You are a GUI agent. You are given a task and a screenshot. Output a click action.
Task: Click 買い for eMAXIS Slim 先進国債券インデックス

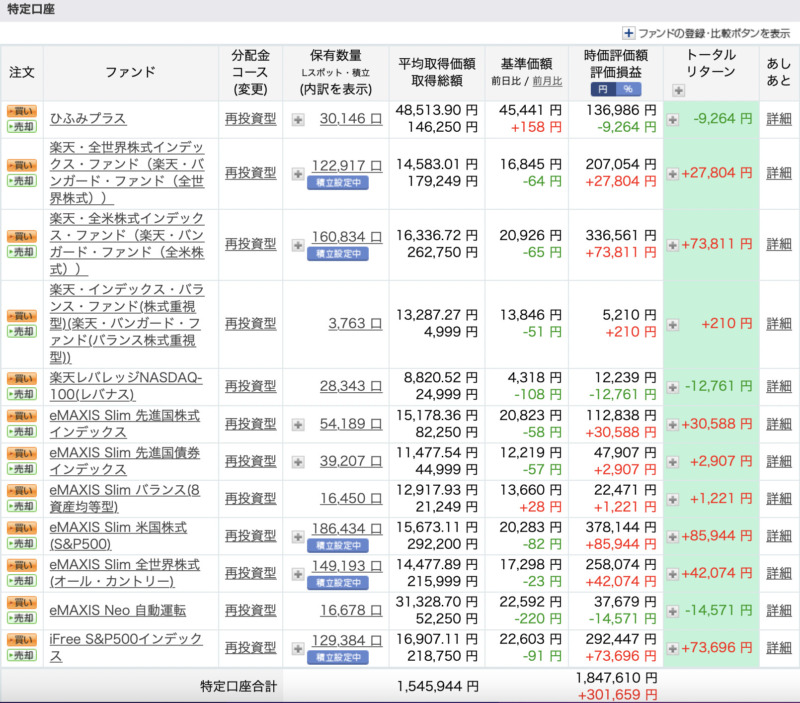pyautogui.click(x=22, y=454)
